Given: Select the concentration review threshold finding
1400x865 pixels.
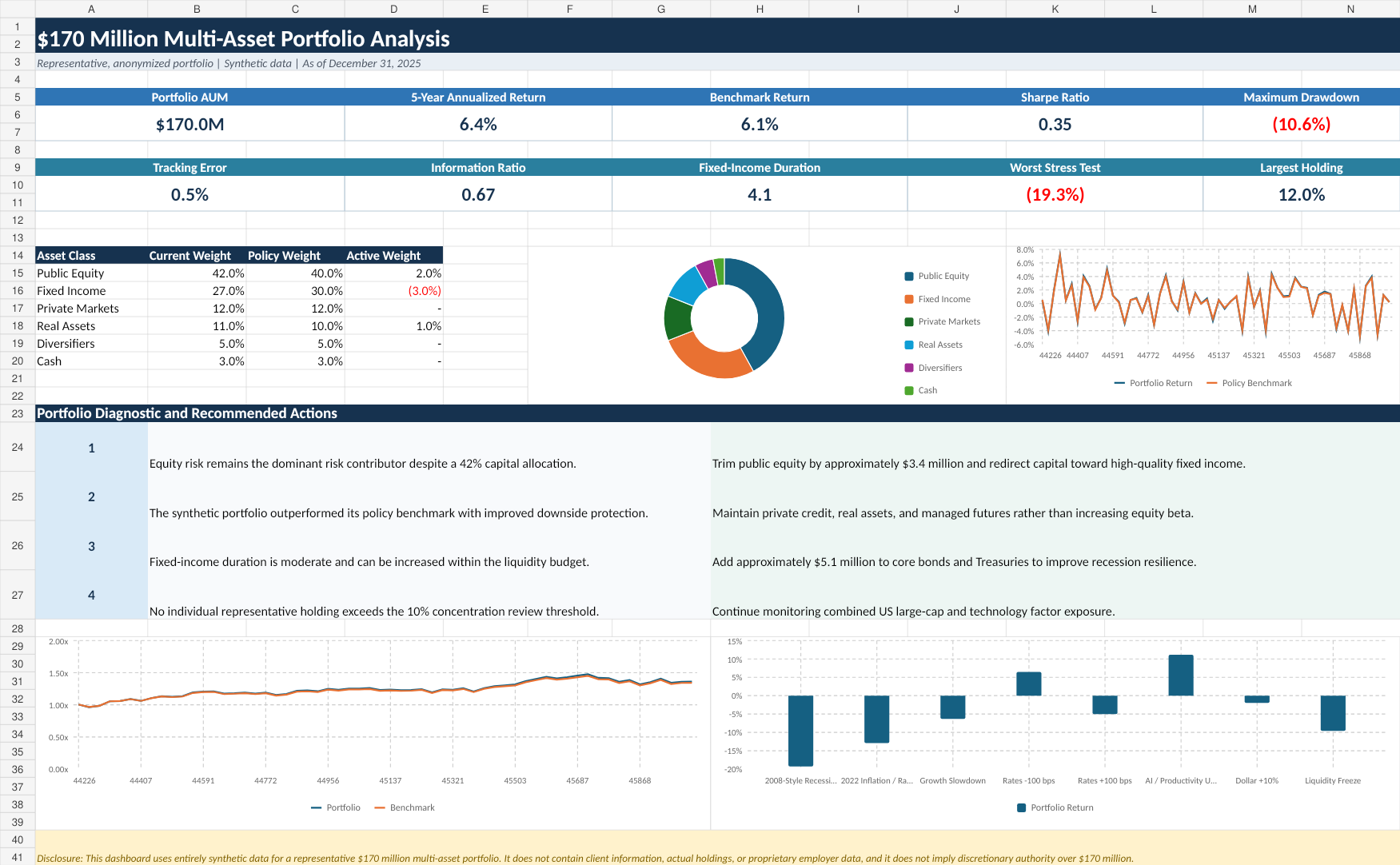Looking at the screenshot, I should 429,595.
